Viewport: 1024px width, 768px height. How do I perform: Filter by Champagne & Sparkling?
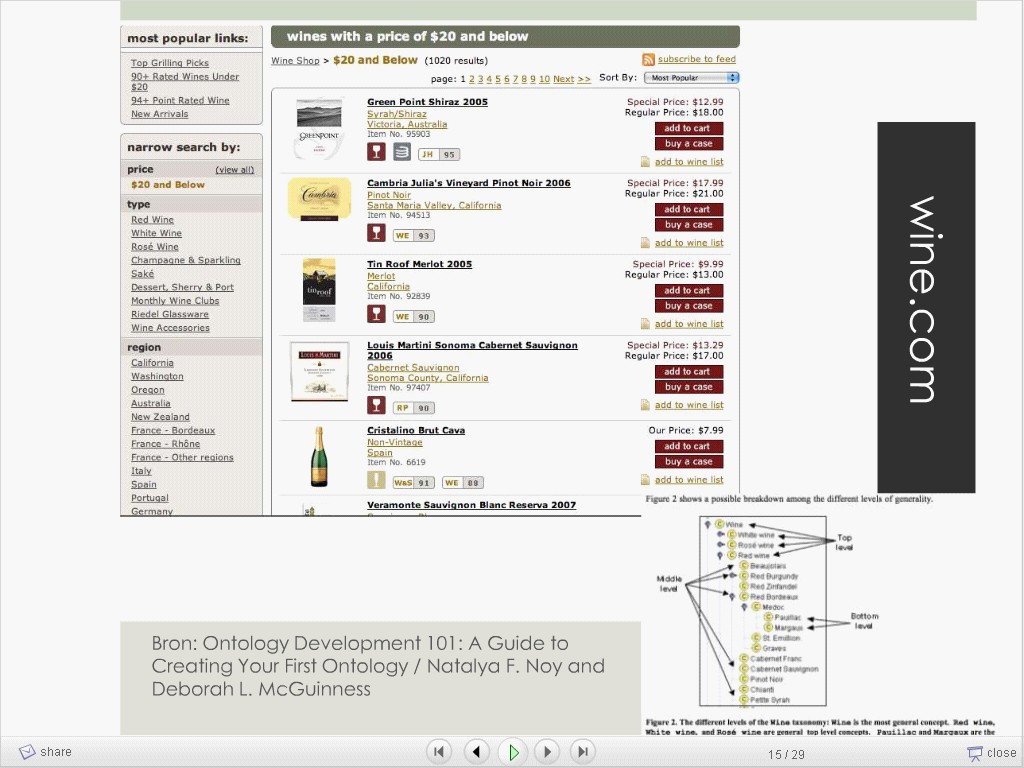[x=185, y=261]
